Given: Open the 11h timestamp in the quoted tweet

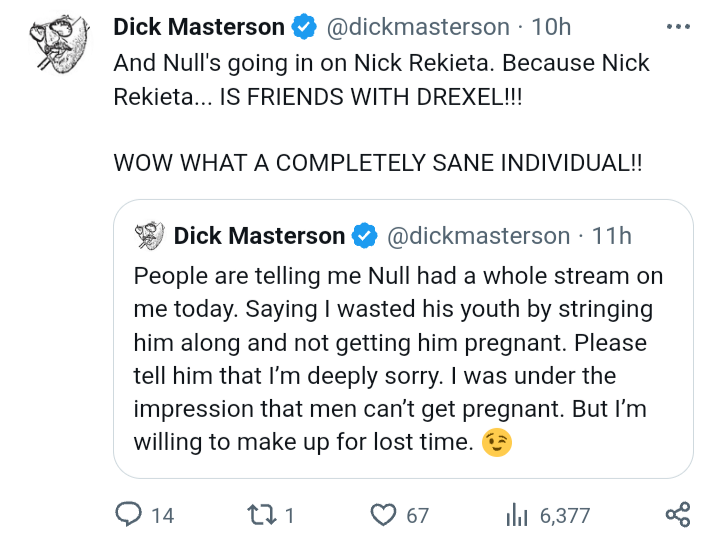Looking at the screenshot, I should [611, 236].
